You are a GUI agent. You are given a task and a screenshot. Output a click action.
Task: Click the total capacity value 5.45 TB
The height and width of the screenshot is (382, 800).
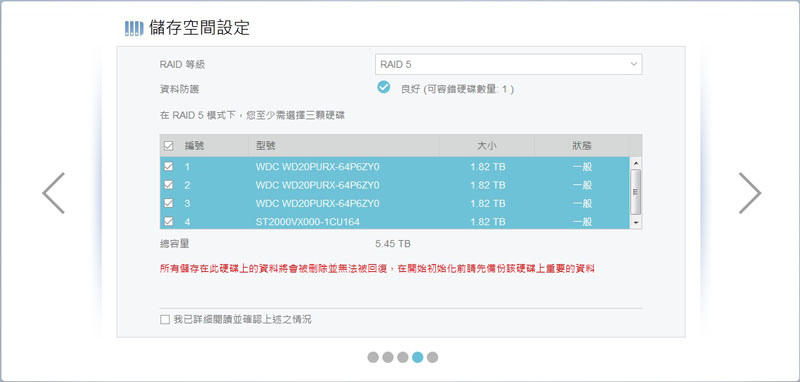point(393,244)
